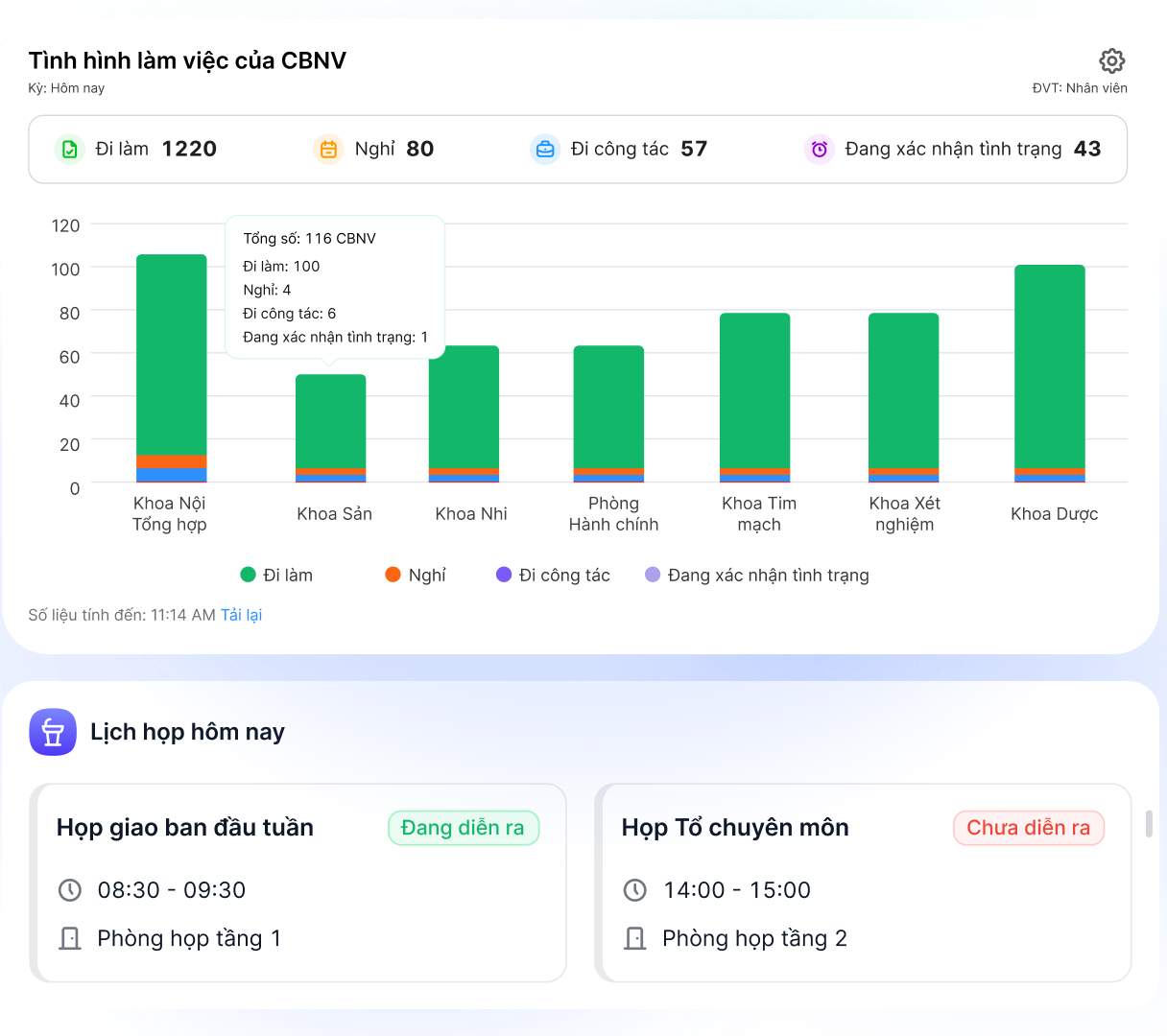The image size is (1167, 1036).
Task: Click the Khoa Dược axis label
Action: click(1054, 514)
